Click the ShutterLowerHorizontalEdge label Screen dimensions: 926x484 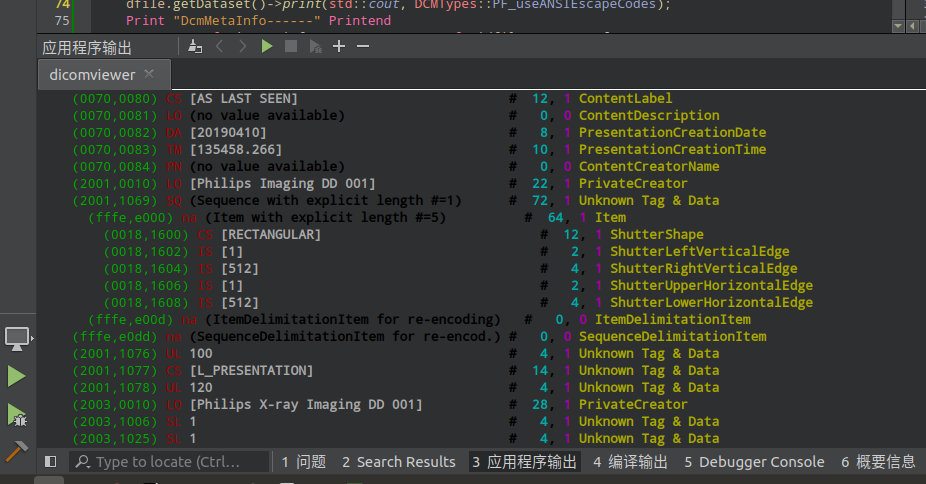pos(712,303)
